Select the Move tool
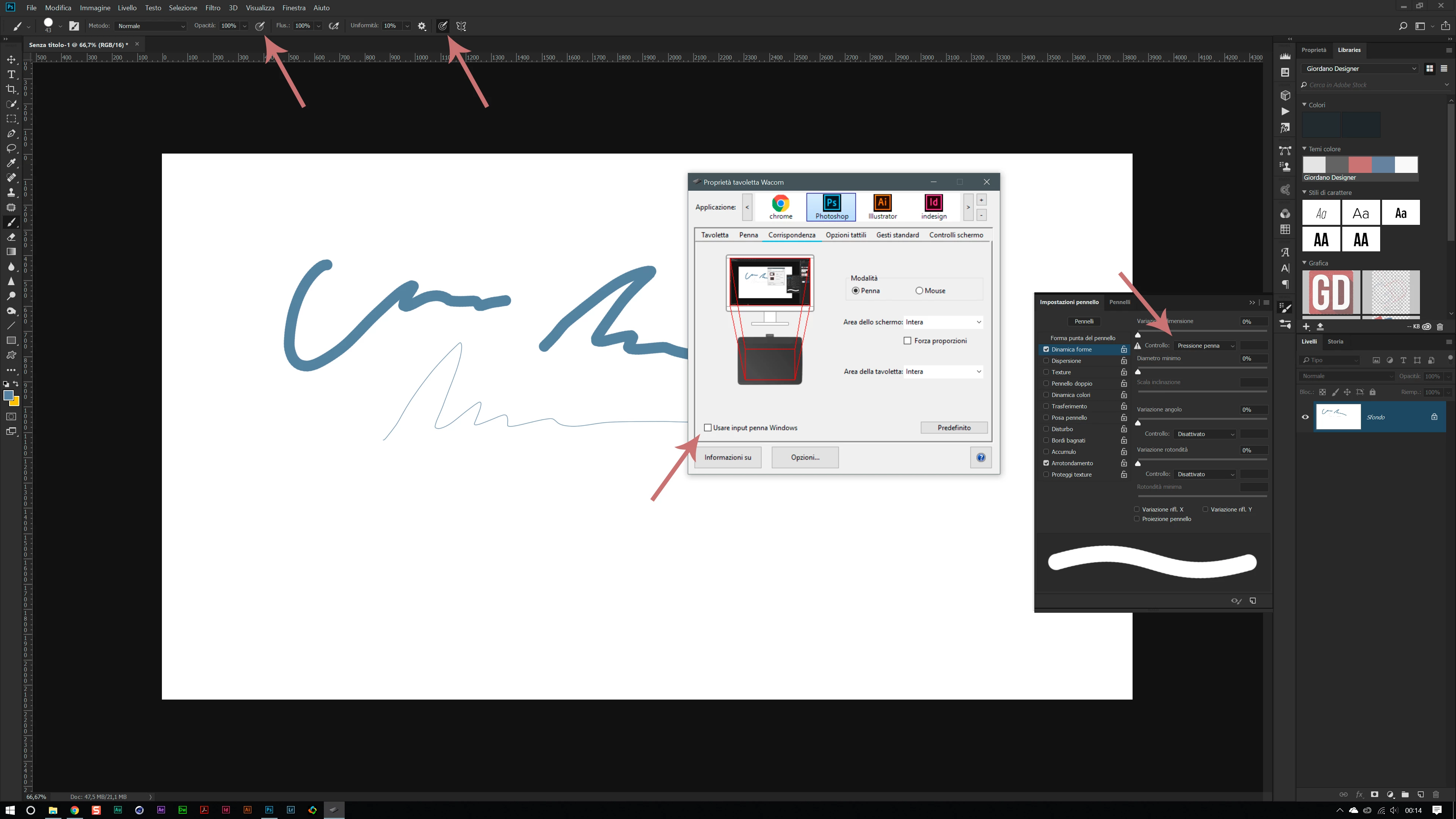Screen dimensions: 1456x819 click(x=11, y=60)
